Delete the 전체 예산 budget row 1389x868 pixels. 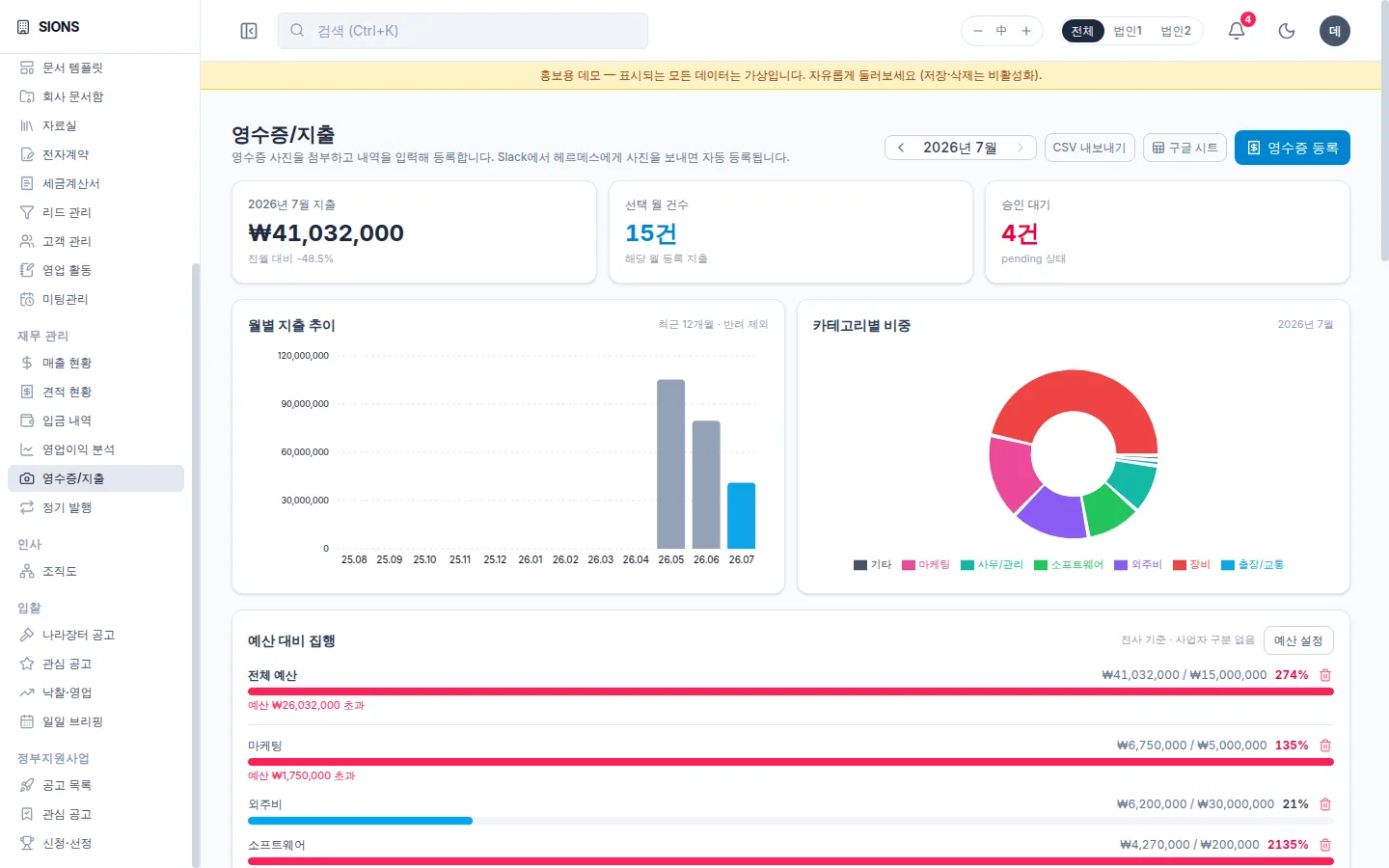tap(1325, 675)
